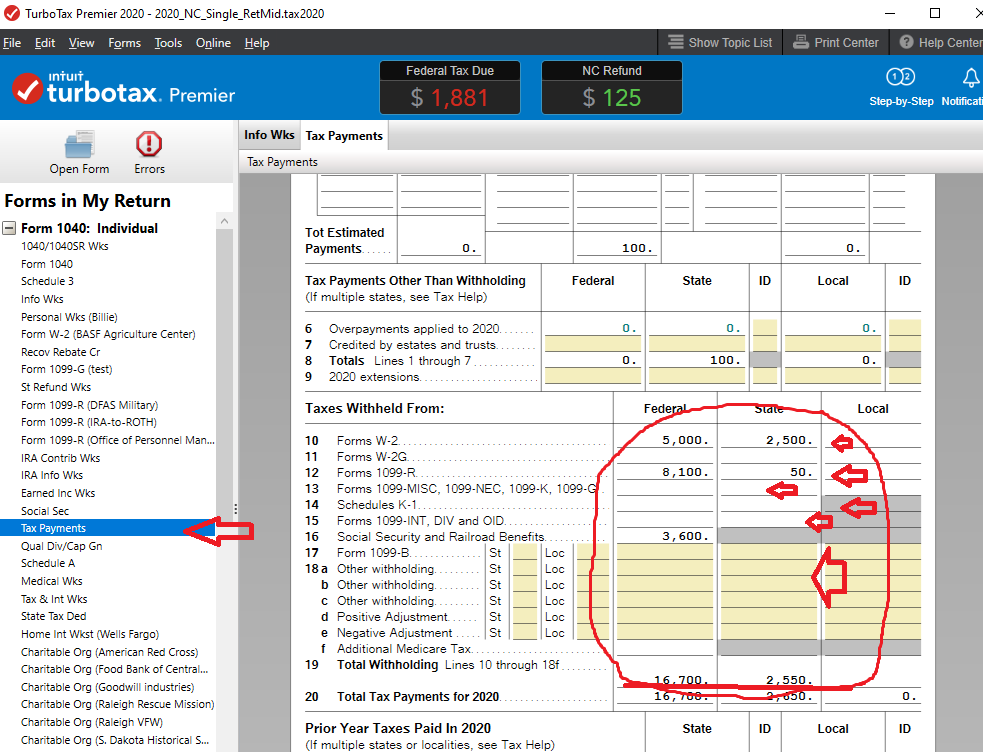This screenshot has height=752, width=983.
Task: Click Federal field for 2020 extensions
Action: pyautogui.click(x=592, y=376)
